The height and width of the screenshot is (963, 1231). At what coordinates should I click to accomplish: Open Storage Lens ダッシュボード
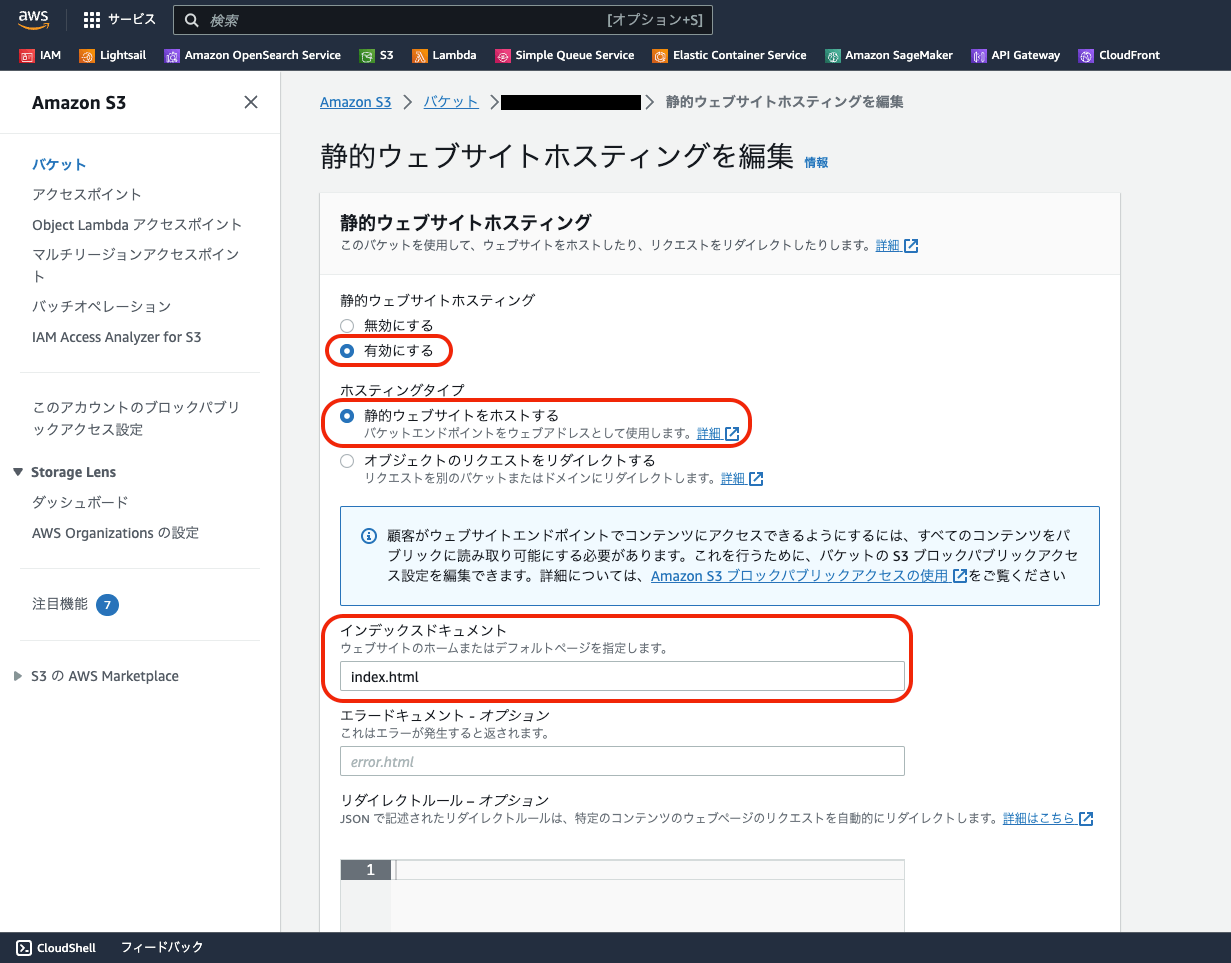coord(80,502)
